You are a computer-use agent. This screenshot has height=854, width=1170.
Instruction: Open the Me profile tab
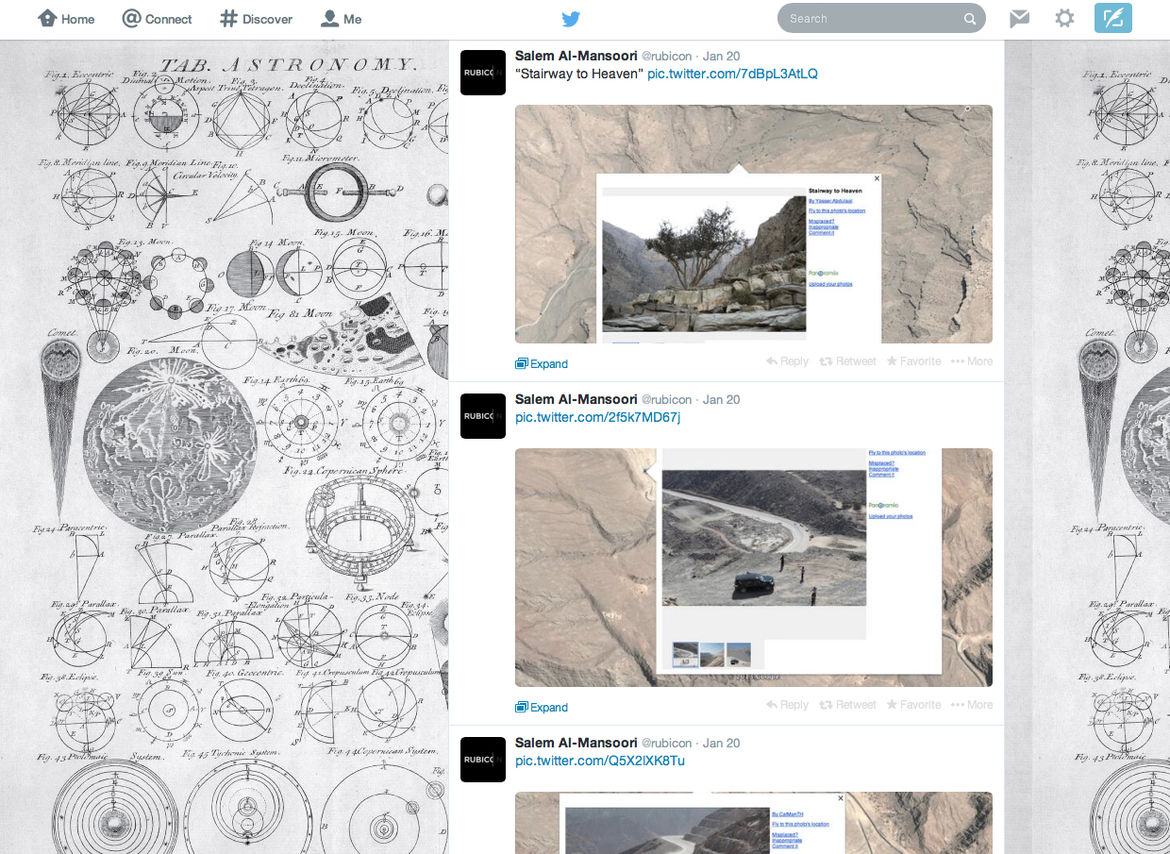[x=341, y=19]
